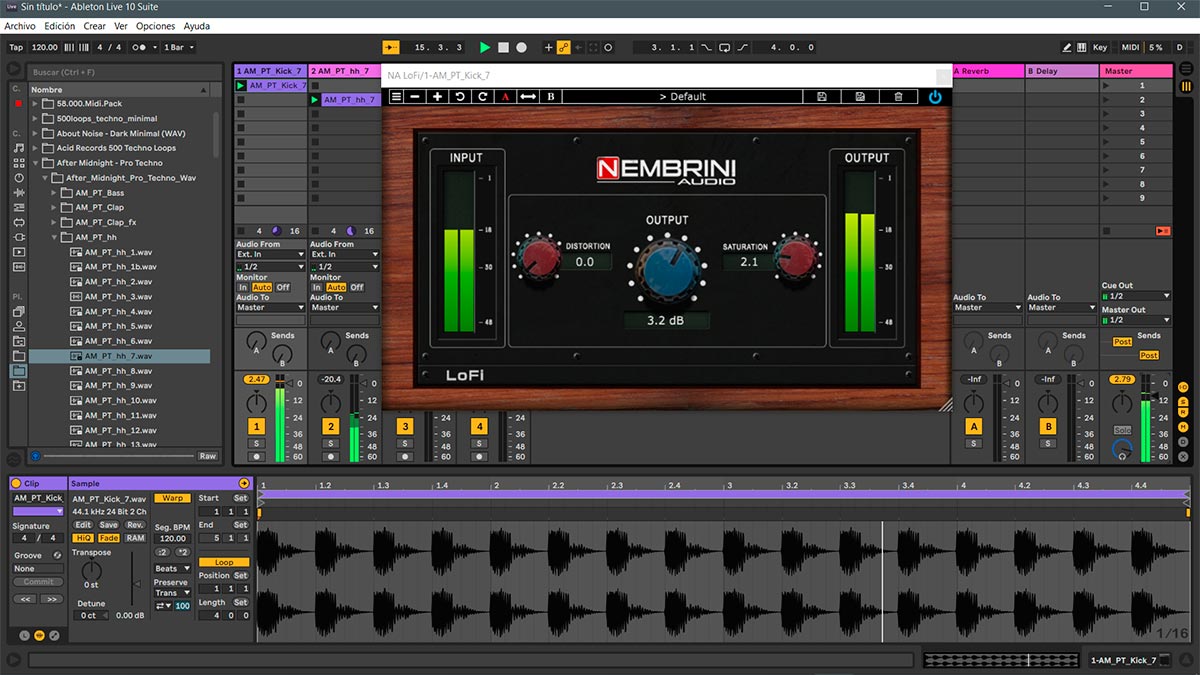Open the LoFi plugin hamburger menu
The width and height of the screenshot is (1200, 675).
(x=396, y=97)
